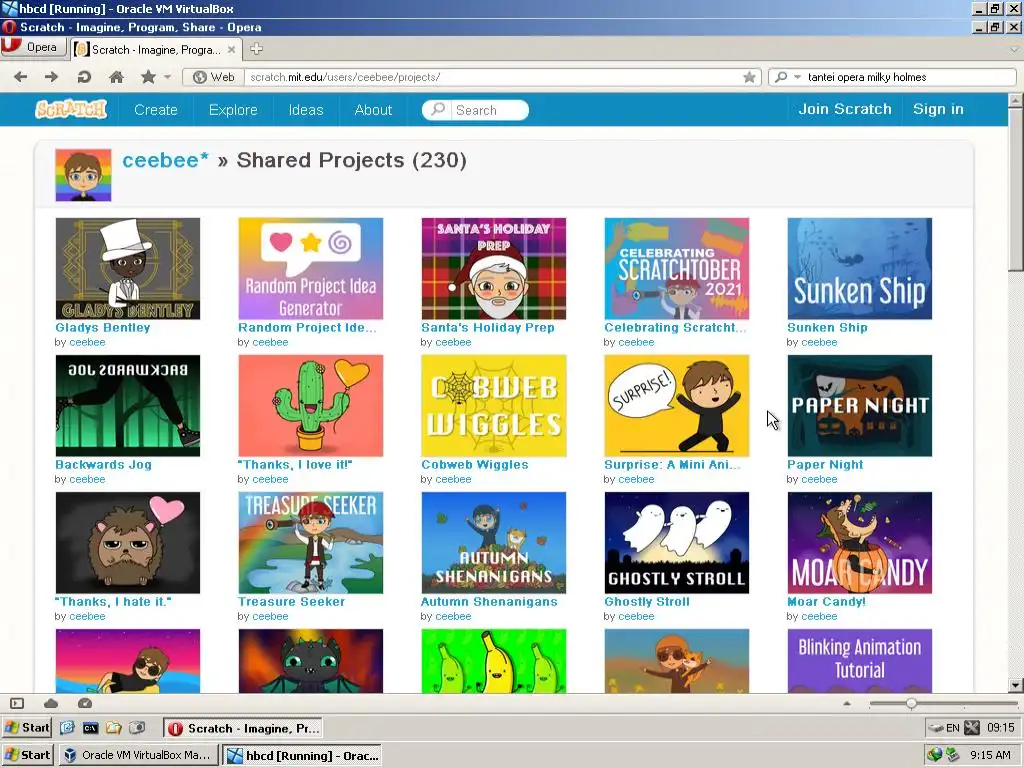Launch the command prompt quick launch icon
Viewport: 1024px width, 768px height.
point(91,728)
